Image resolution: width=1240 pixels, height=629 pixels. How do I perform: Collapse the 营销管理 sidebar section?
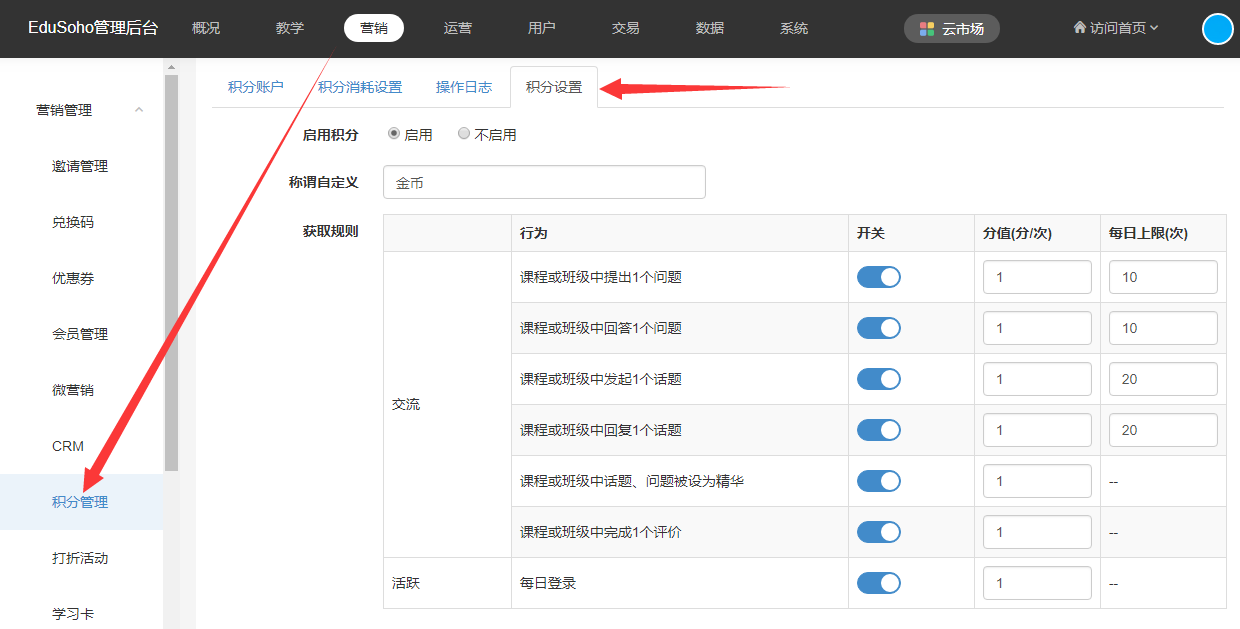coord(139,110)
